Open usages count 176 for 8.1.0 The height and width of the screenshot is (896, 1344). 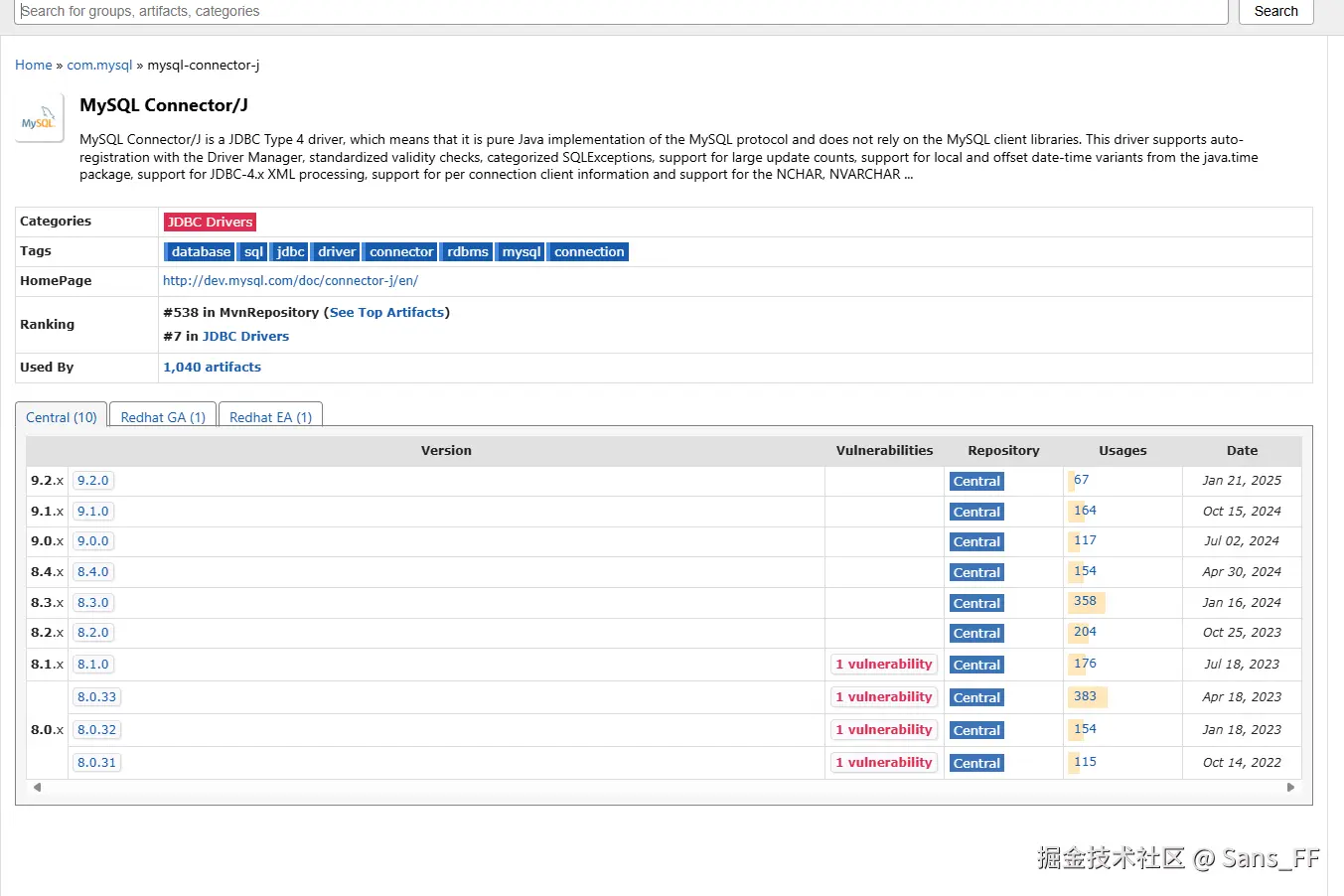point(1085,664)
